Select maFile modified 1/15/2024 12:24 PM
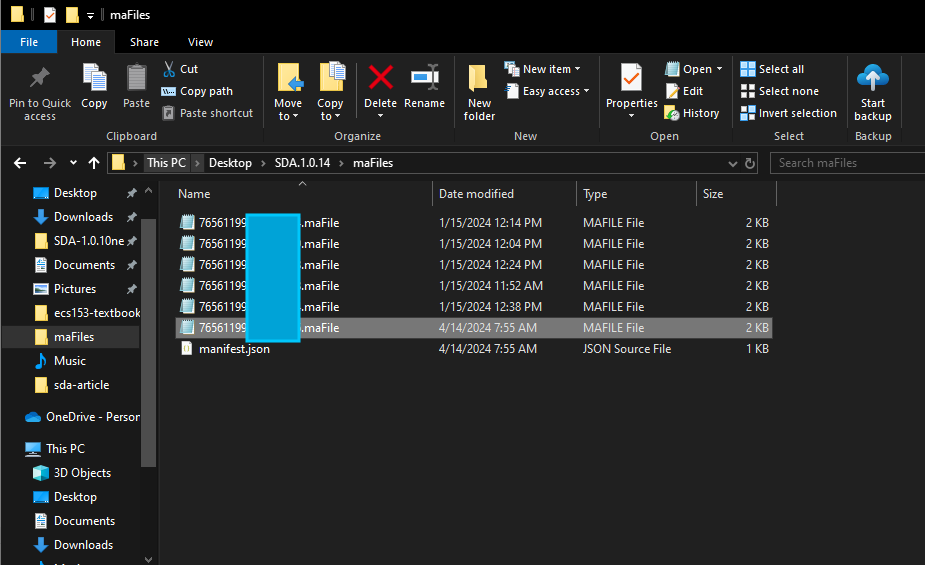925x565 pixels. pyautogui.click(x=474, y=265)
